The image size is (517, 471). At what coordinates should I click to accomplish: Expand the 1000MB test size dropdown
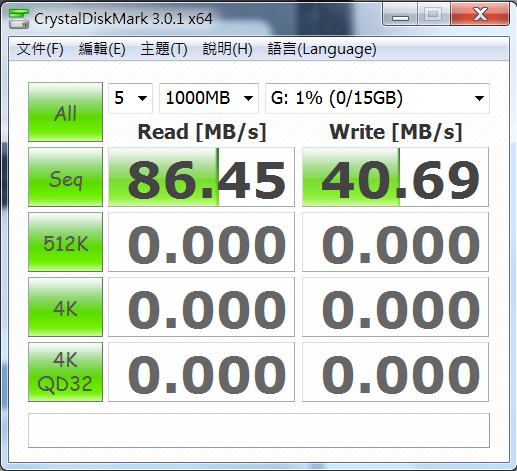[x=209, y=98]
